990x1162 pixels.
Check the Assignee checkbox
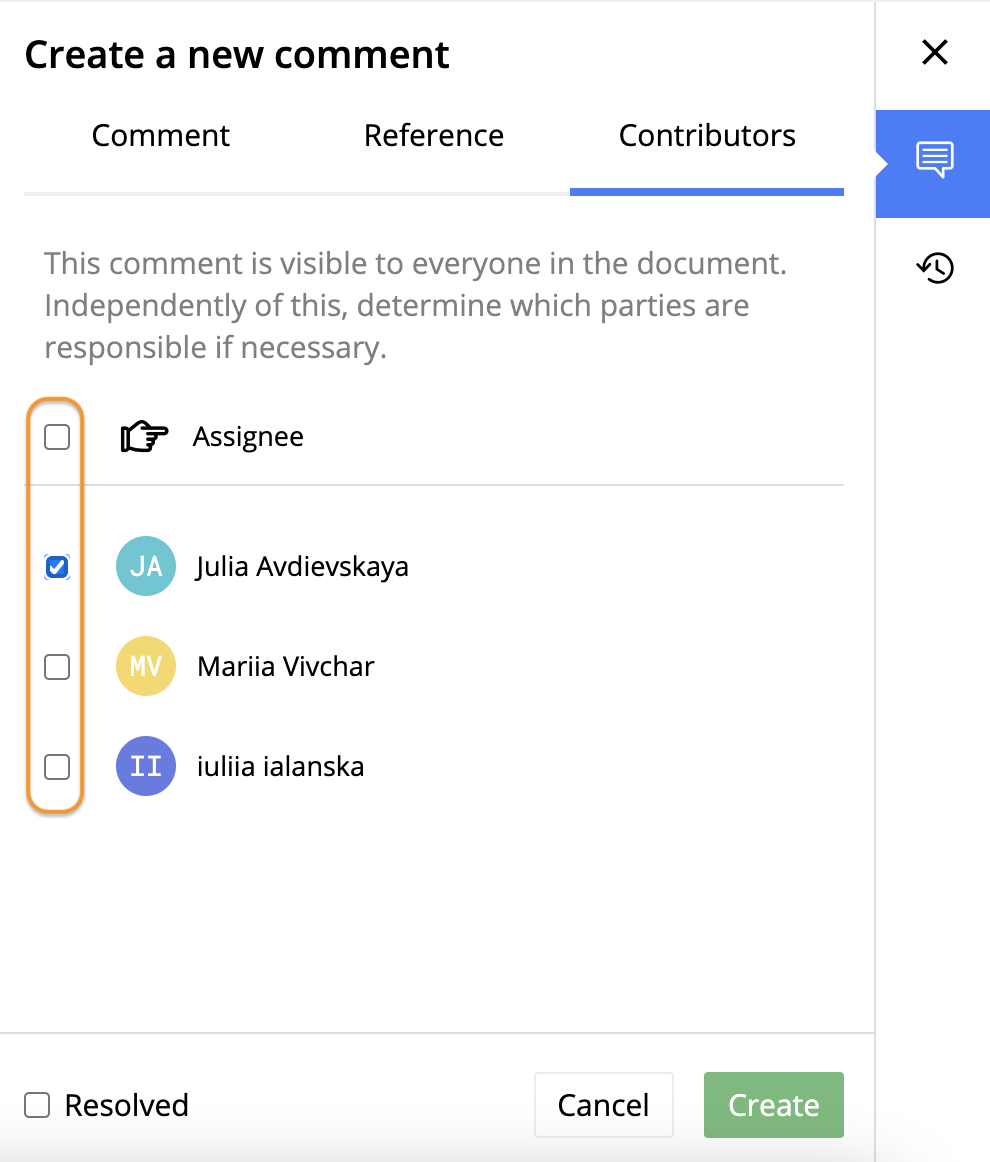57,437
